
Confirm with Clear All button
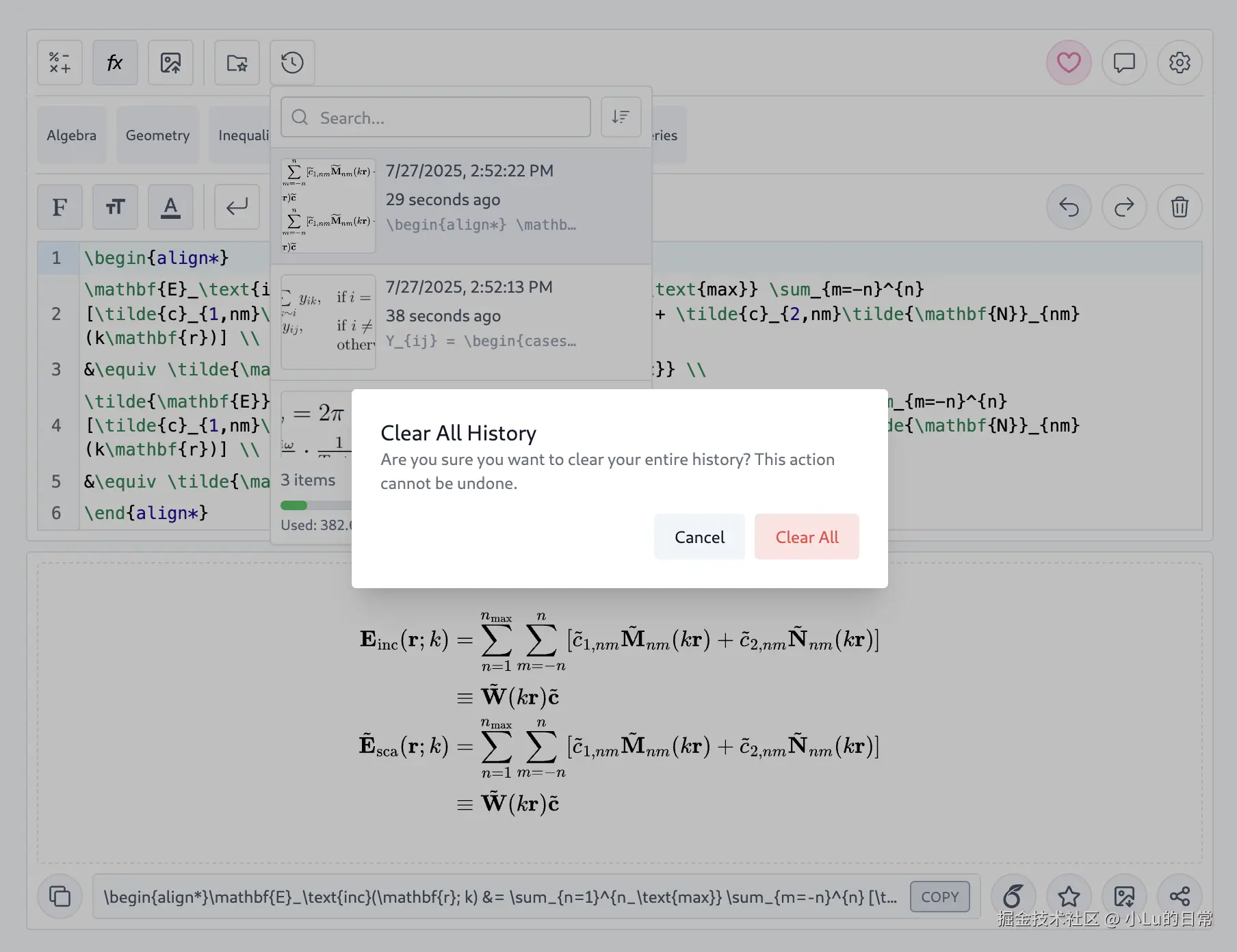point(807,537)
